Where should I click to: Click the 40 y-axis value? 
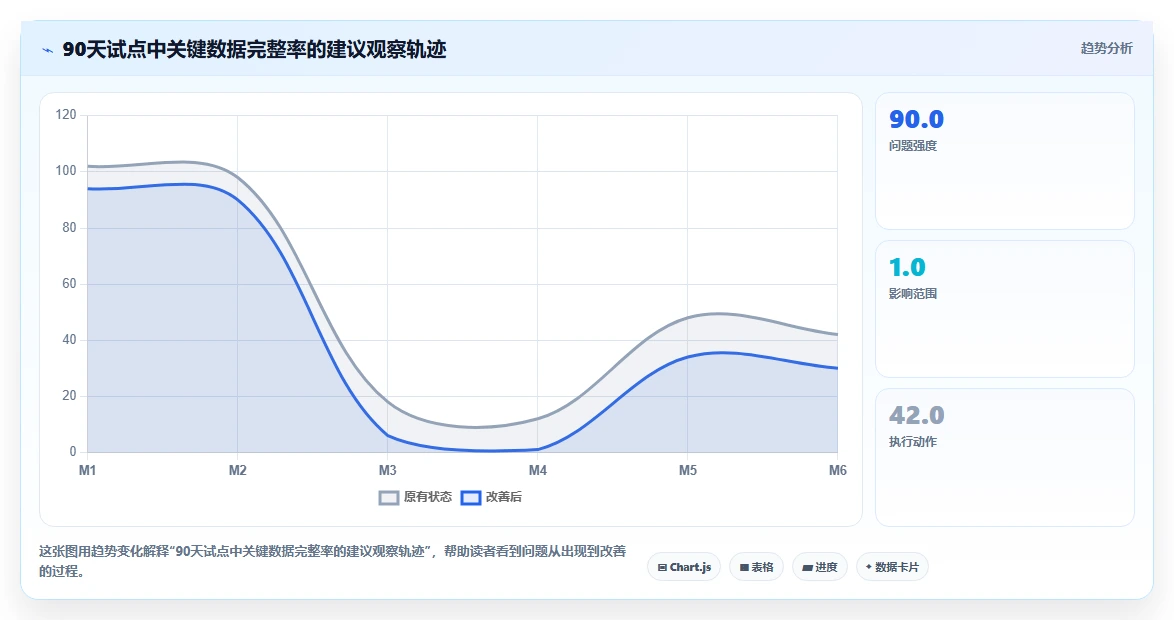coord(69,340)
